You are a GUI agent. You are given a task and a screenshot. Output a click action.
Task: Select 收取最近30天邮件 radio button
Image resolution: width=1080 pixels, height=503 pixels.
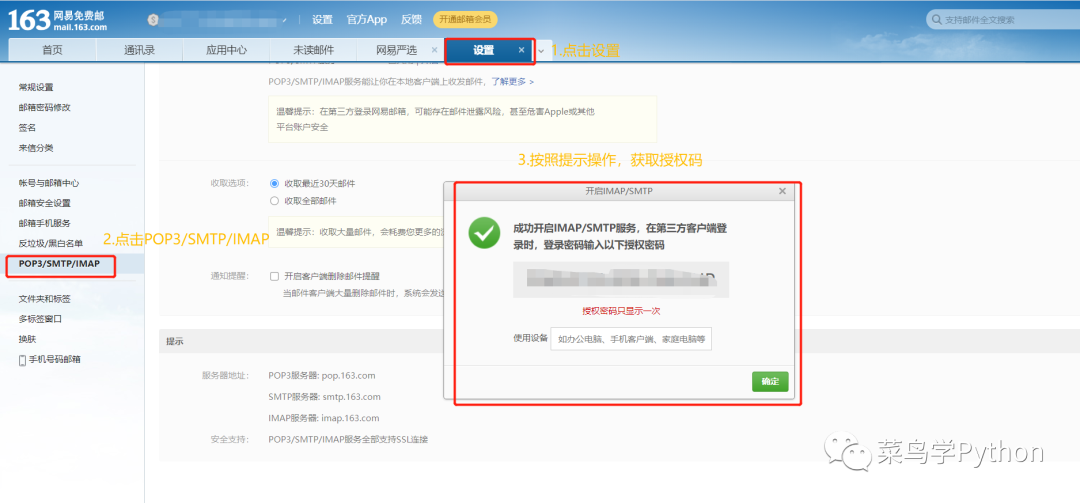pyautogui.click(x=275, y=183)
